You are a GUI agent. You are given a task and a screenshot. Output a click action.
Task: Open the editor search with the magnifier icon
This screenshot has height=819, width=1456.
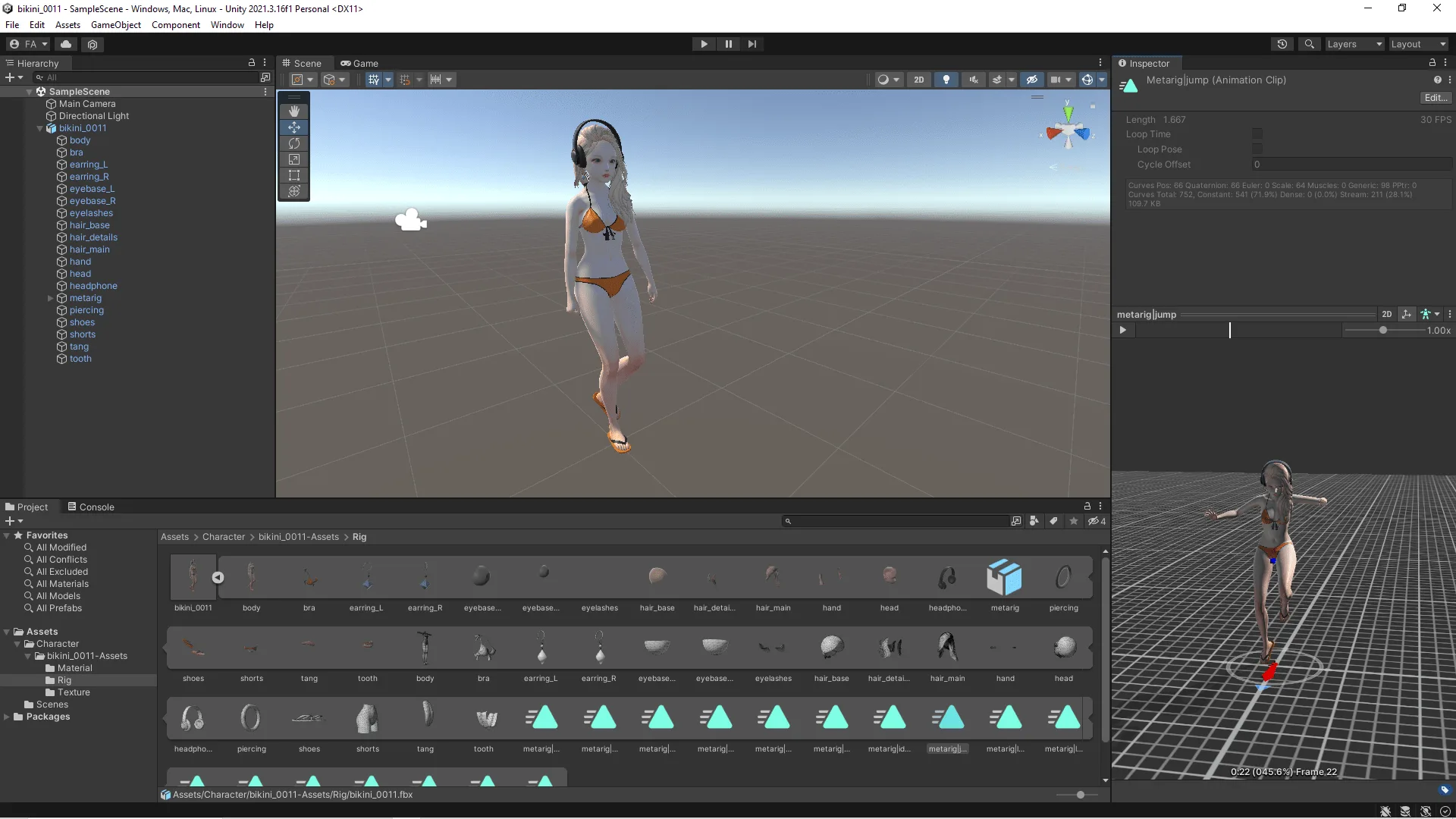pos(1310,43)
